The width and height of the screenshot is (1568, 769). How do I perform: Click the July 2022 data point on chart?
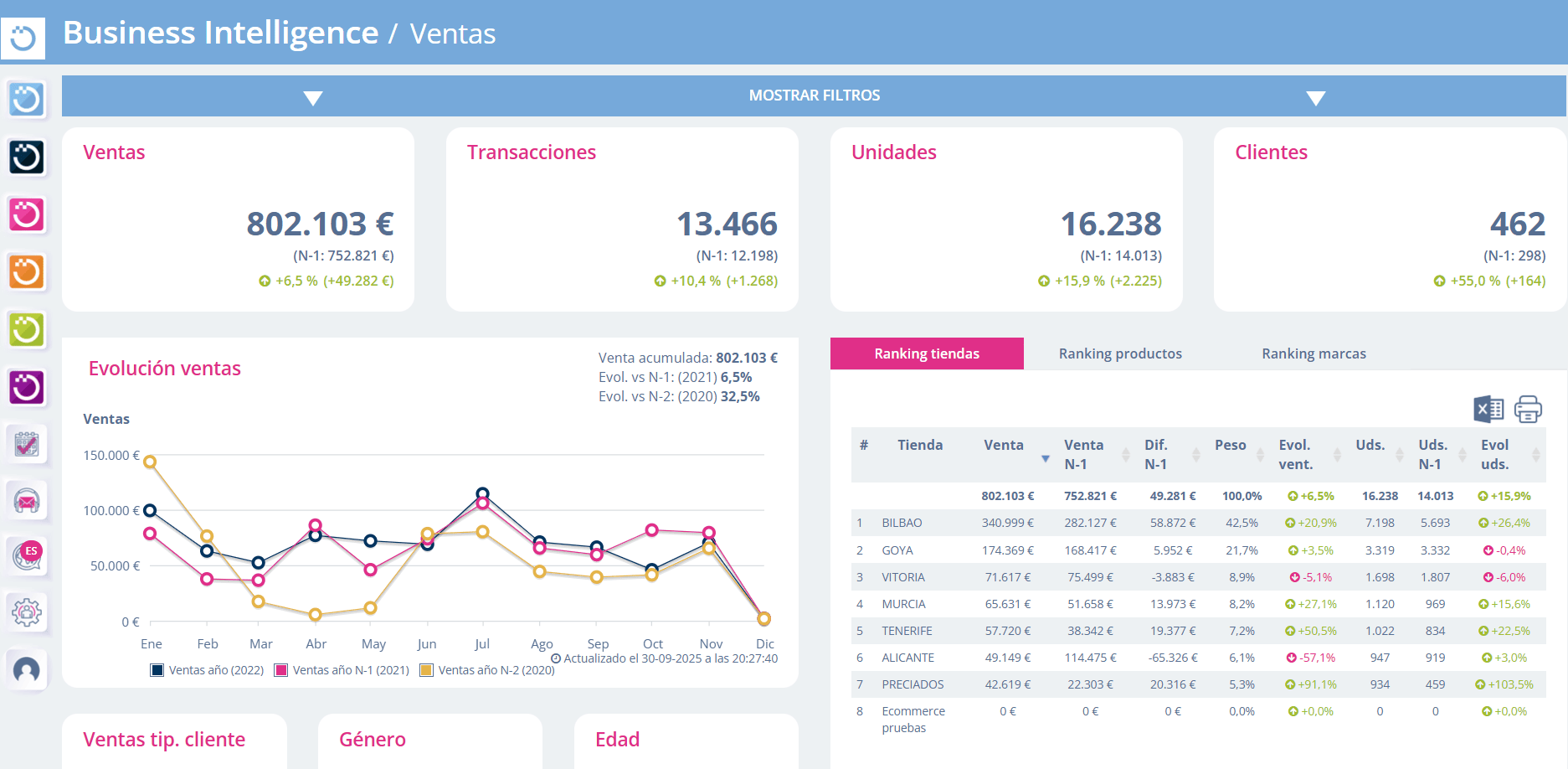pos(482,493)
